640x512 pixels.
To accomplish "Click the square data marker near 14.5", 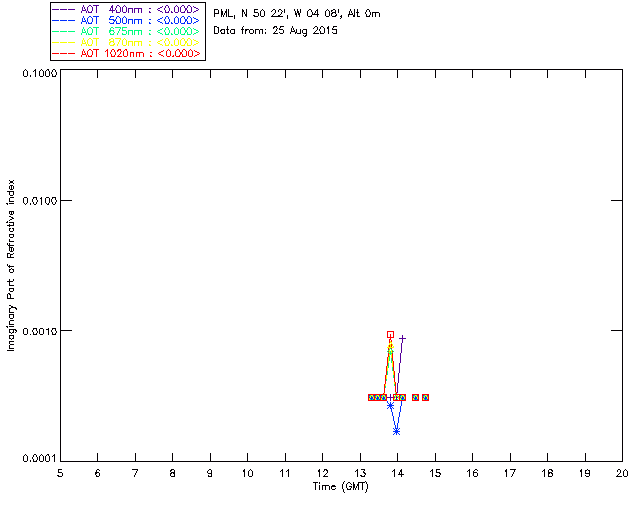I will [x=416, y=397].
